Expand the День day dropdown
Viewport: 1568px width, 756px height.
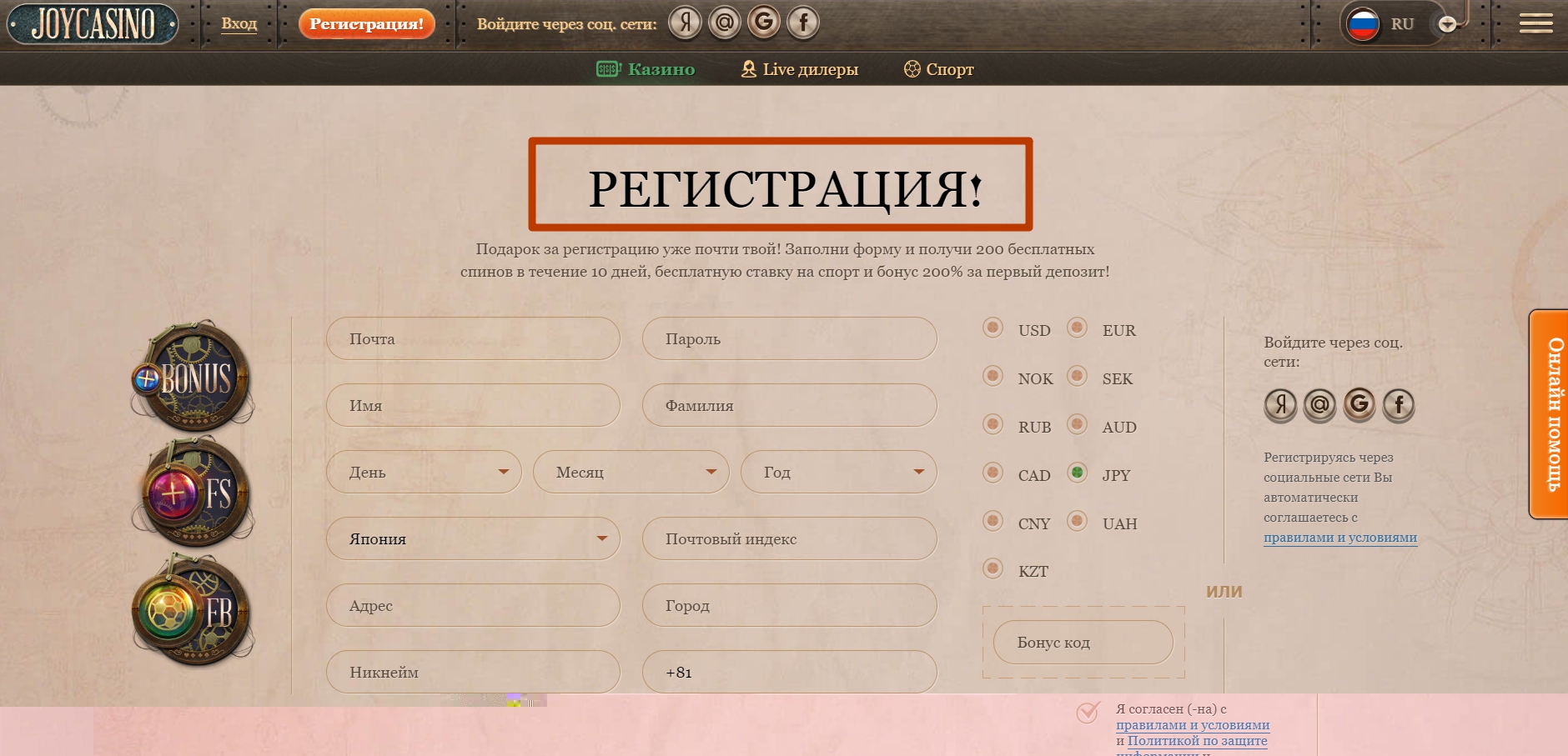point(424,472)
